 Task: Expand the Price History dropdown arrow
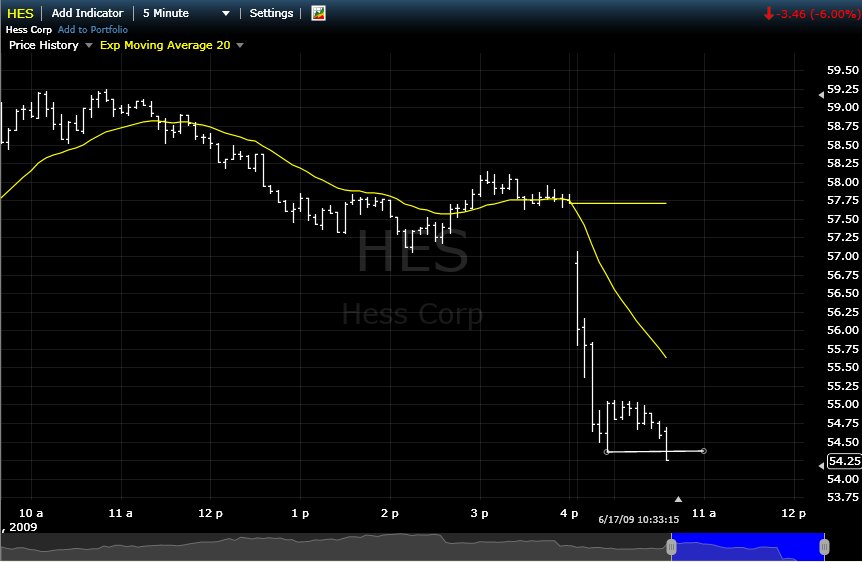[x=89, y=45]
